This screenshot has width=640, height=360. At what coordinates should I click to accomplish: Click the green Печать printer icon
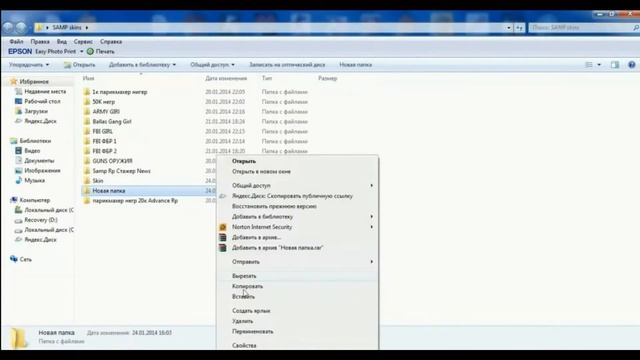[90, 51]
